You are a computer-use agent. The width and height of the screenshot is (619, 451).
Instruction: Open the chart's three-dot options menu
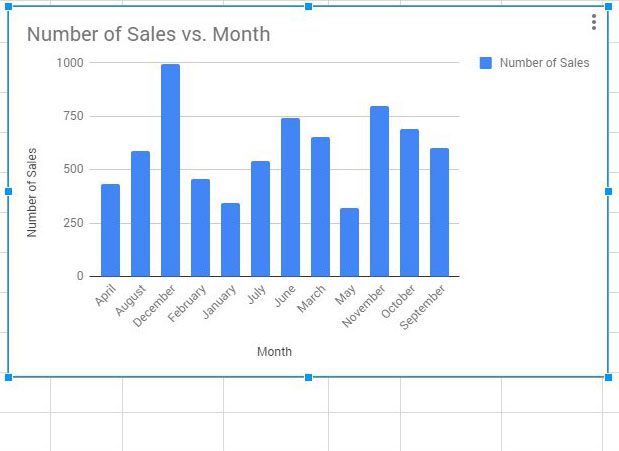click(x=594, y=22)
